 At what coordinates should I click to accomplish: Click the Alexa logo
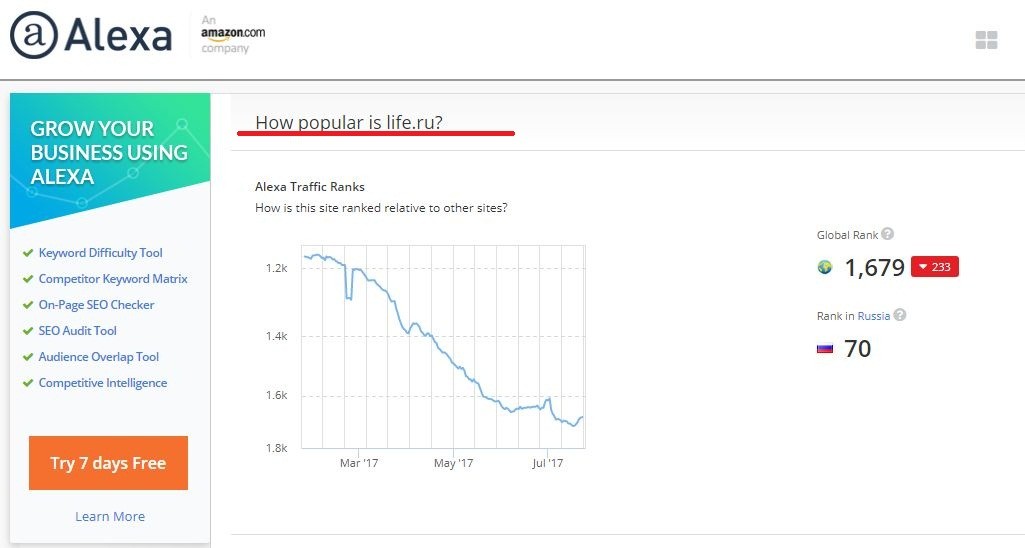[91, 37]
